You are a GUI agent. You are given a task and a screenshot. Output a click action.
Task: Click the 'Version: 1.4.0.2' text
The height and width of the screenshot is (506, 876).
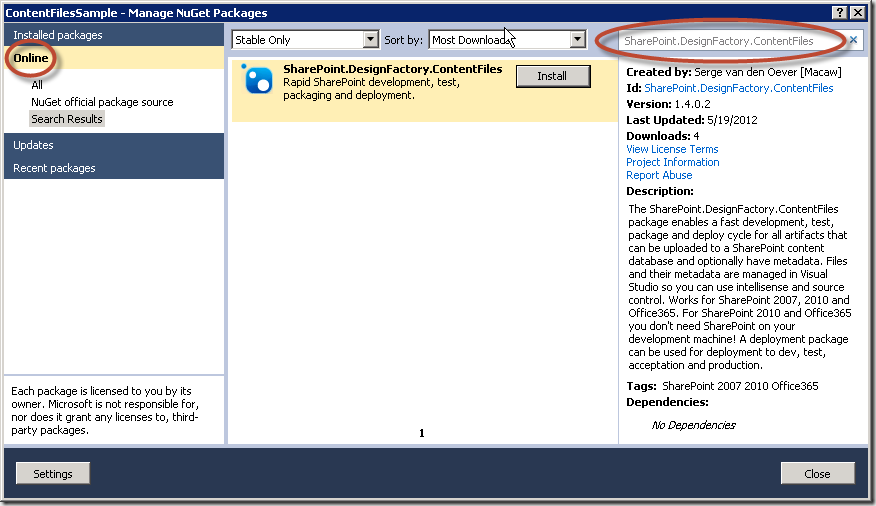[668, 104]
